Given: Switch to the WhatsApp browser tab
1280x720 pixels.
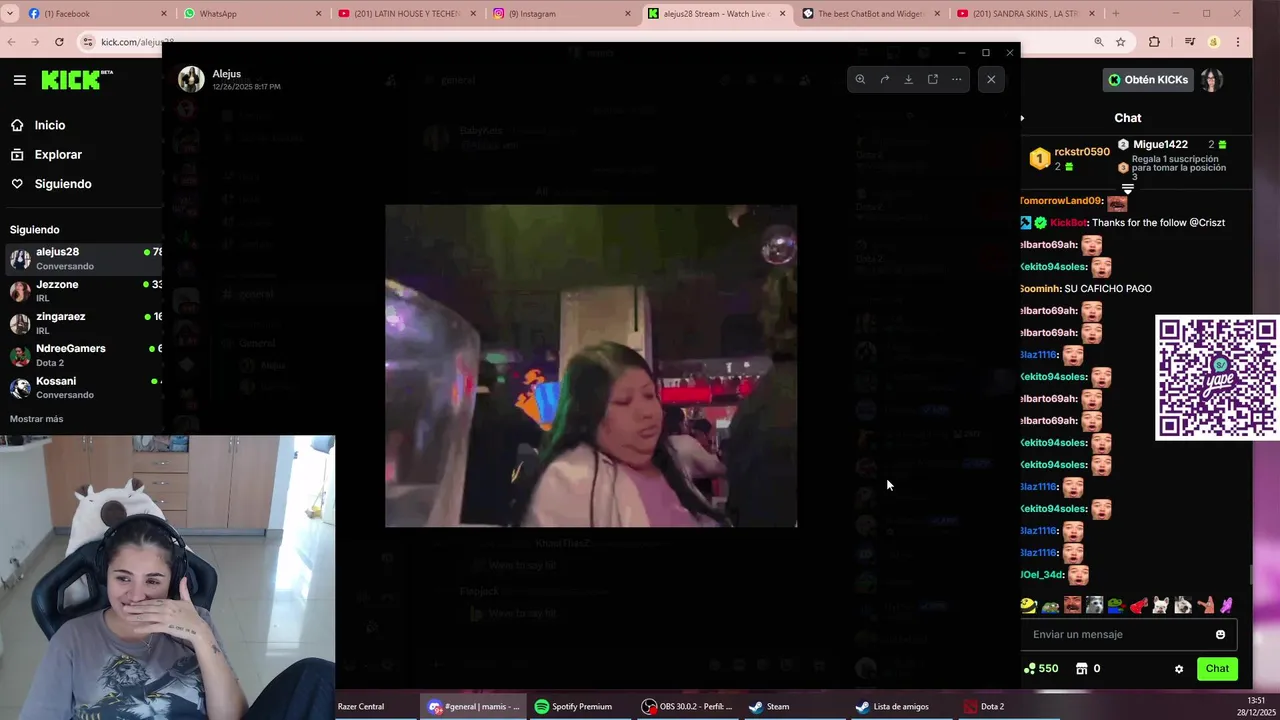Looking at the screenshot, I should [x=251, y=13].
